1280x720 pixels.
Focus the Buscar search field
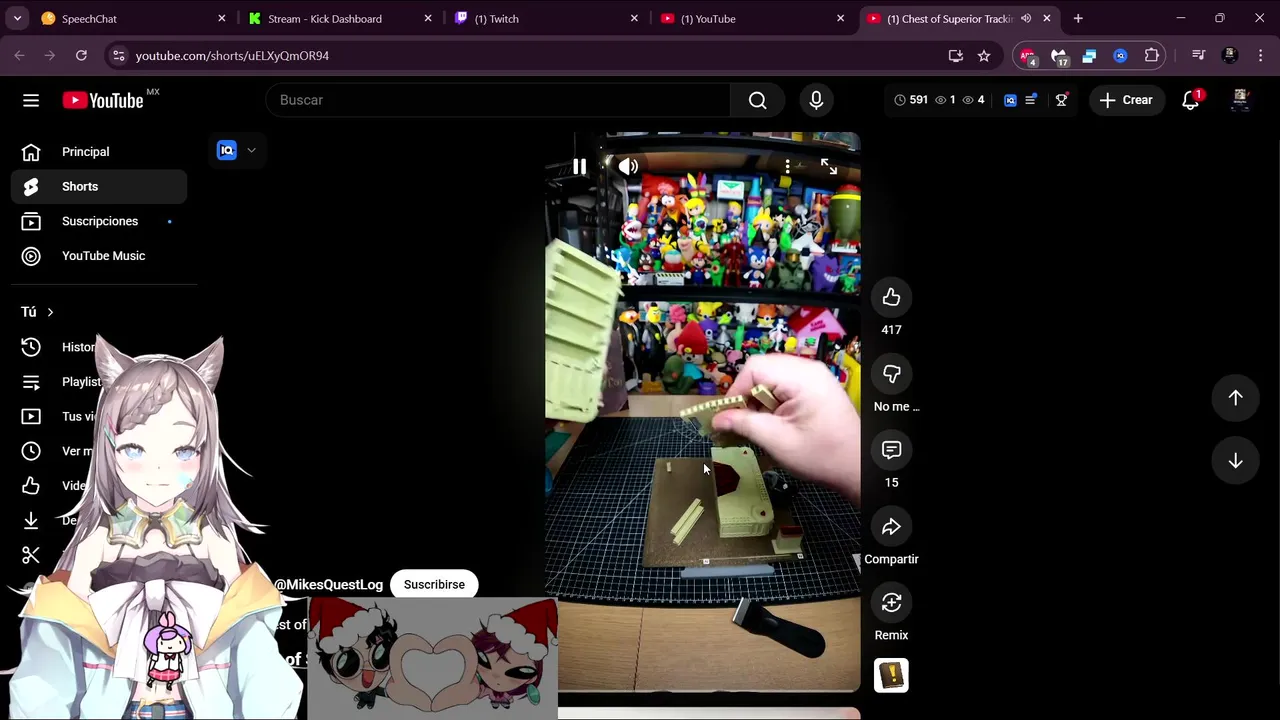[x=498, y=100]
